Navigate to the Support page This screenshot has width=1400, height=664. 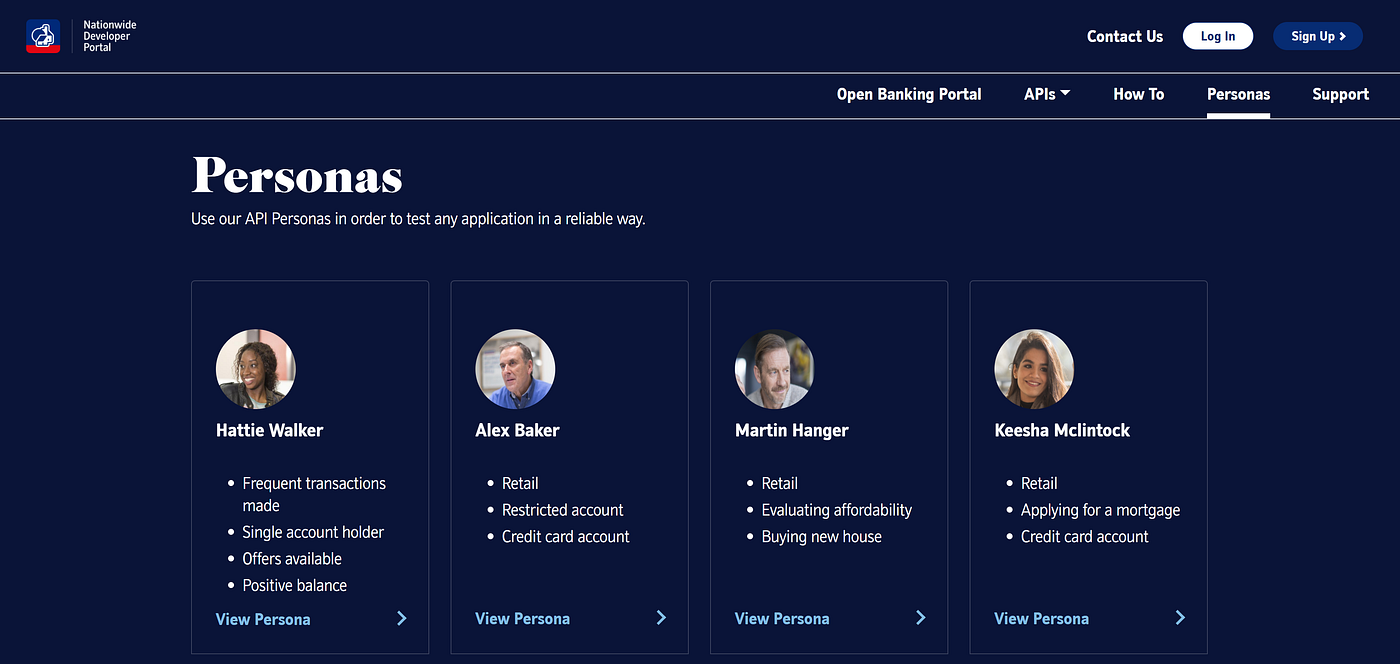point(1340,94)
